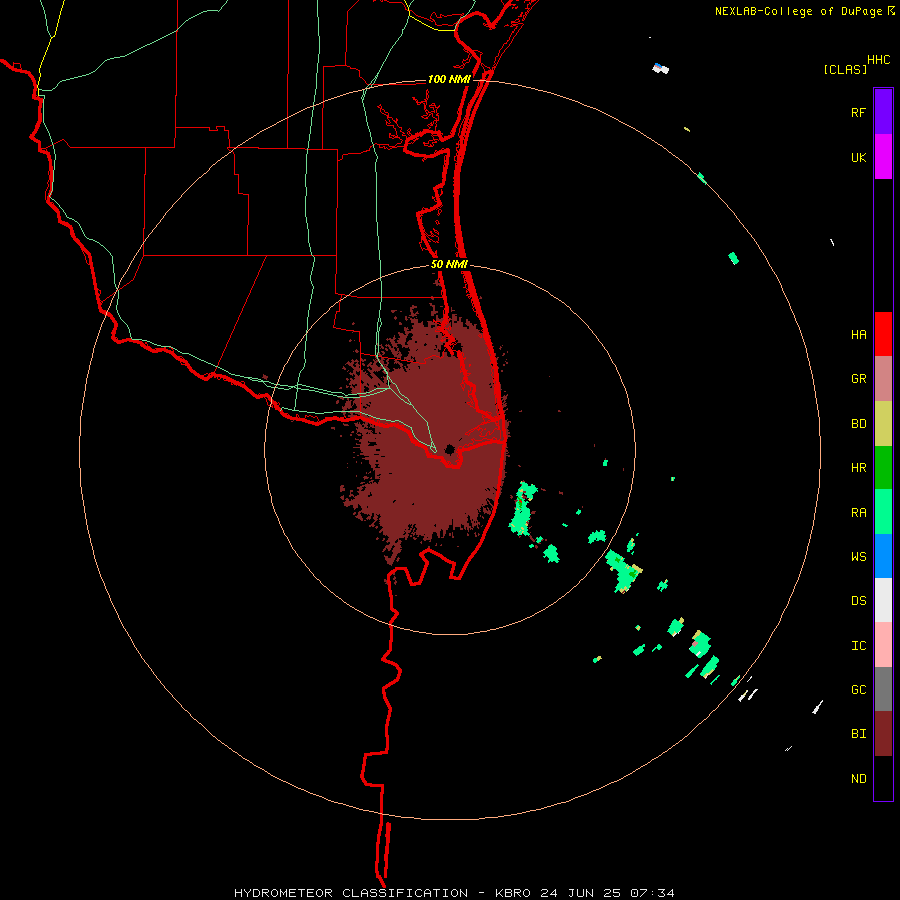Click the radar site black center dot
This screenshot has width=900, height=900.
450,449
